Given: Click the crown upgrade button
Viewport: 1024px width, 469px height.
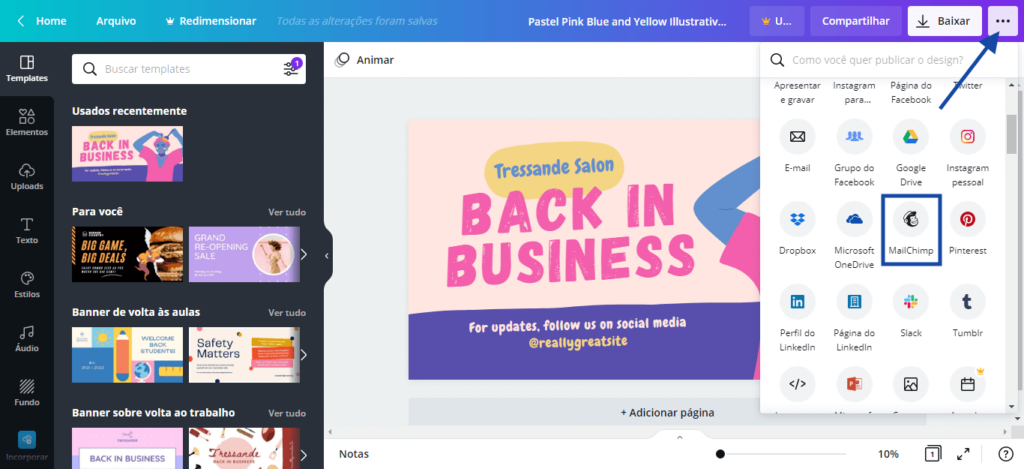Looking at the screenshot, I should 776,21.
